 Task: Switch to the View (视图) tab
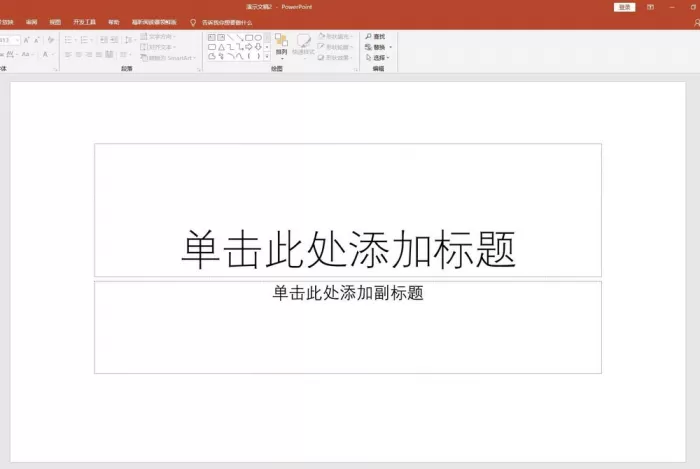coord(55,22)
